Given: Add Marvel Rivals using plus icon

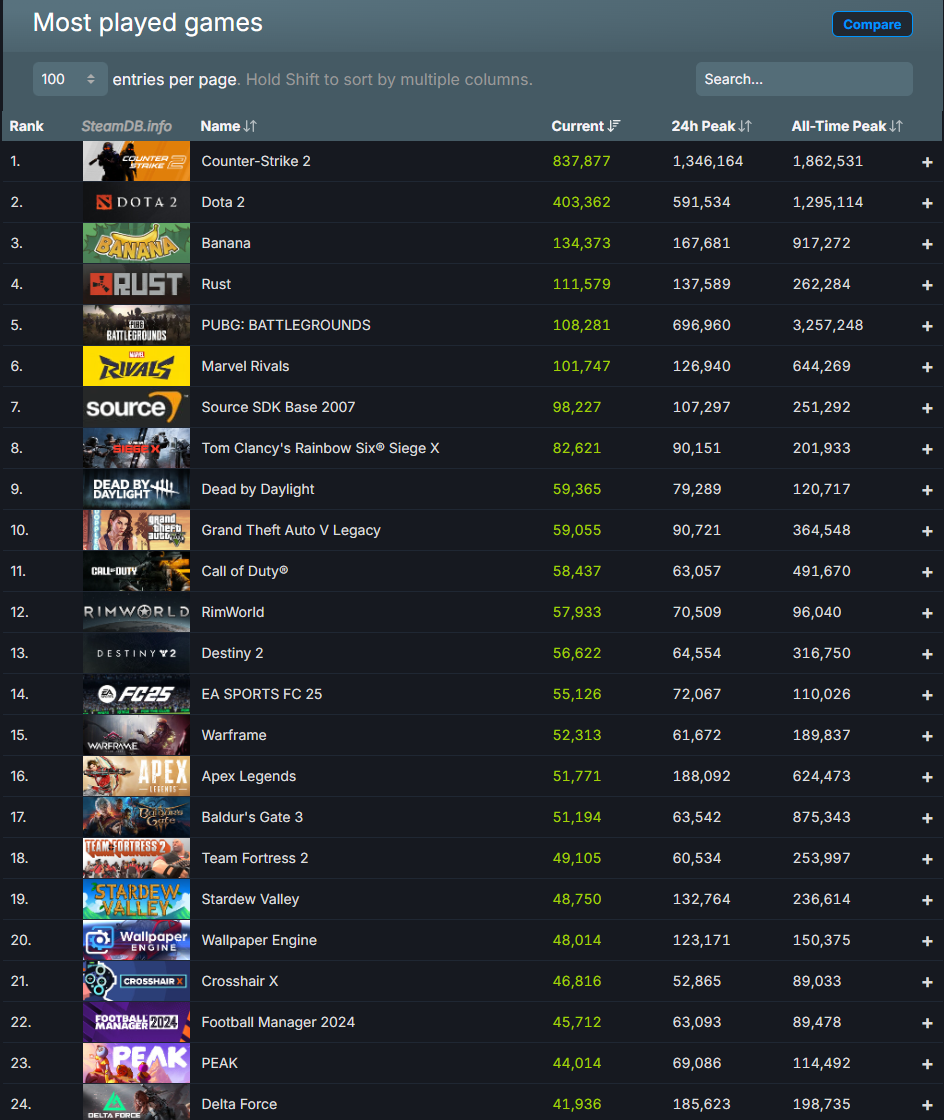Looking at the screenshot, I should click(x=927, y=367).
